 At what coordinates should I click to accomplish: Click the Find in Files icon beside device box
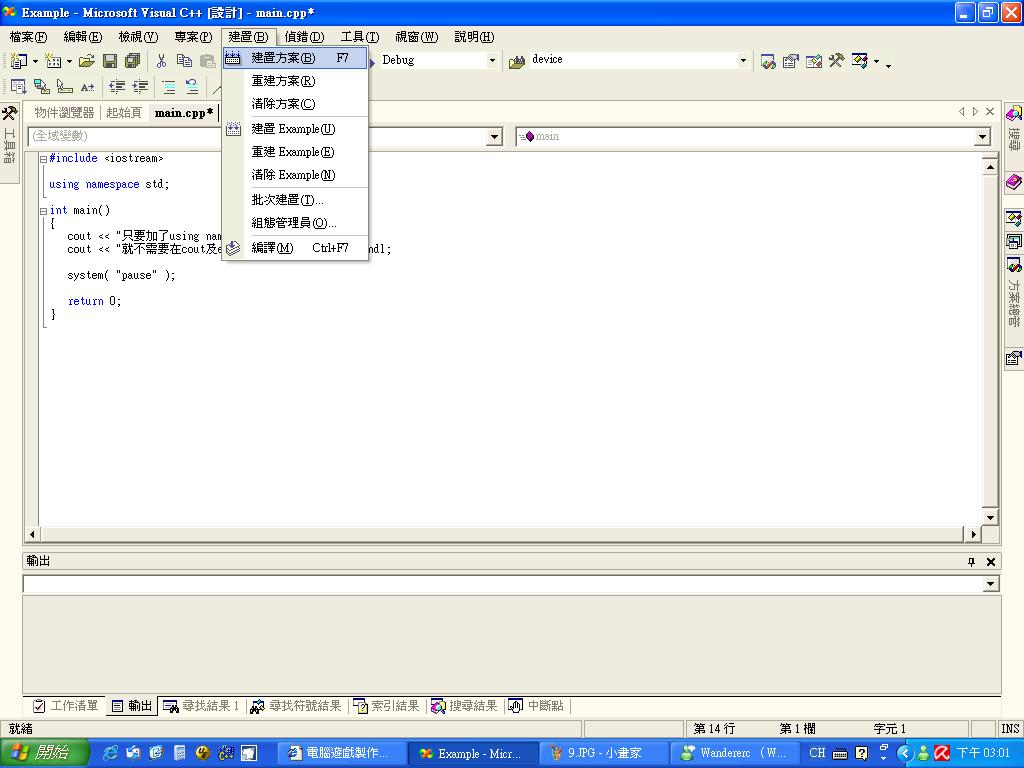click(517, 61)
